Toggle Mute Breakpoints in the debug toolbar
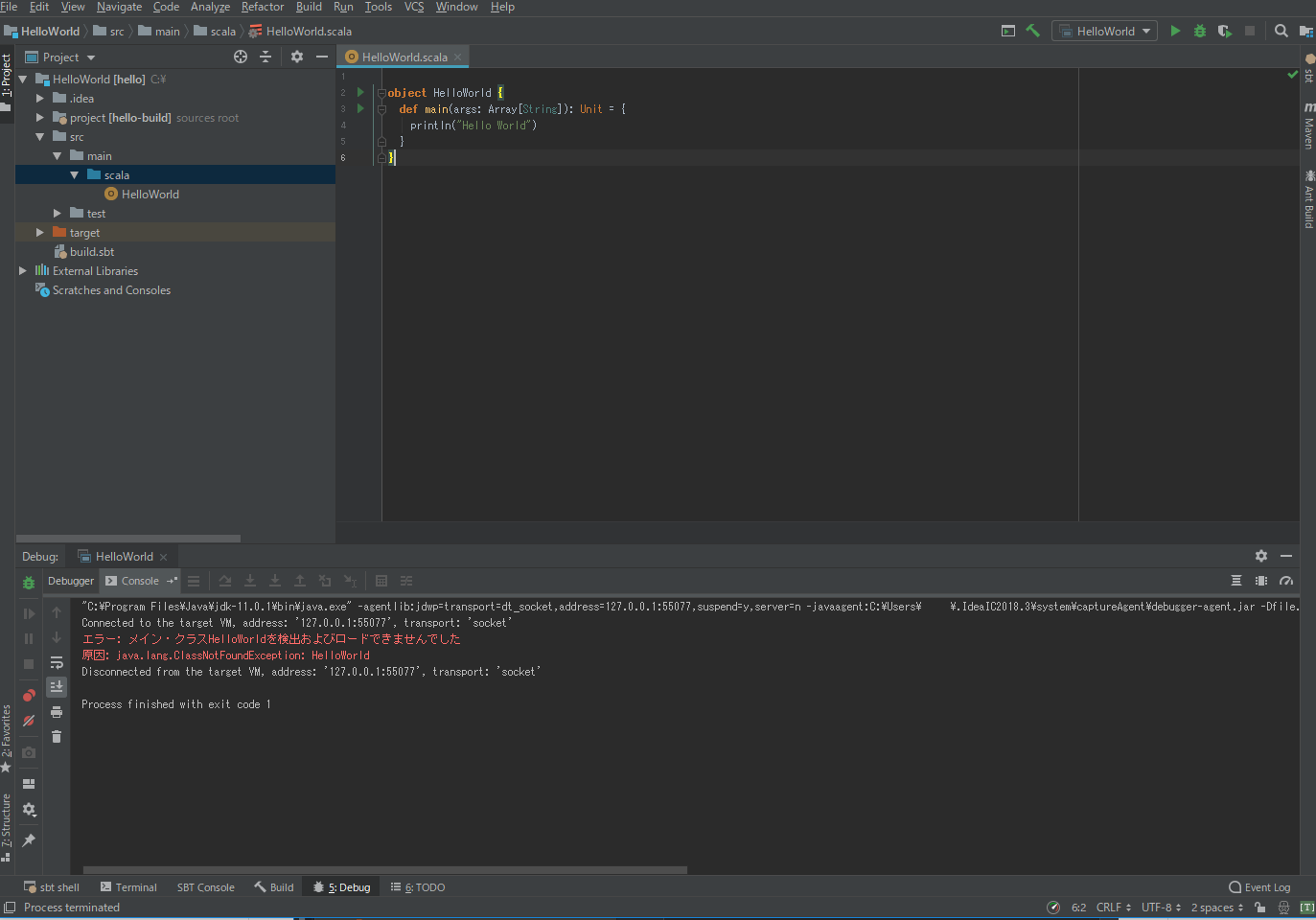 (29, 721)
